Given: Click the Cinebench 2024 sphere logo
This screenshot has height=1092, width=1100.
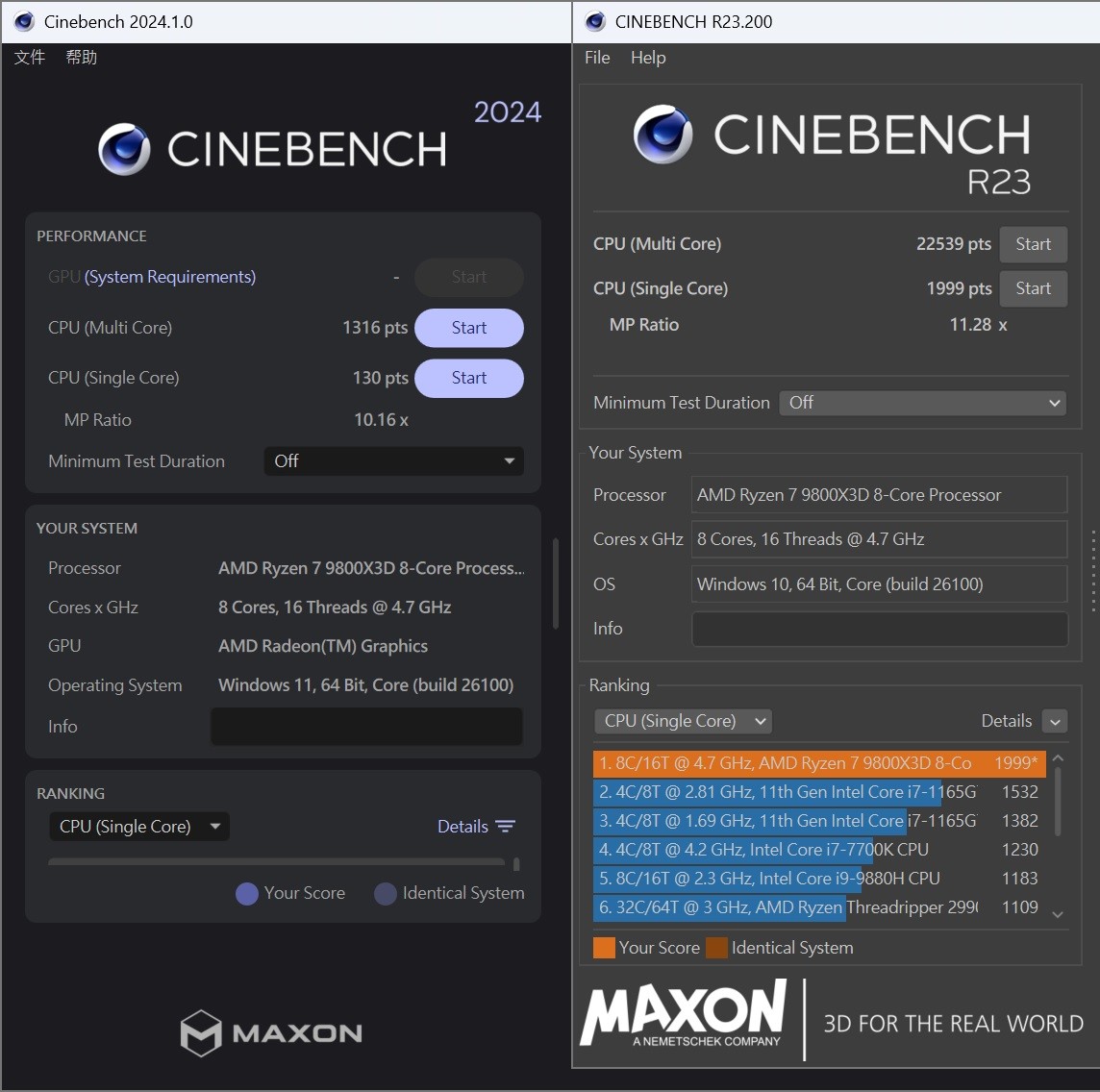Looking at the screenshot, I should (125, 149).
